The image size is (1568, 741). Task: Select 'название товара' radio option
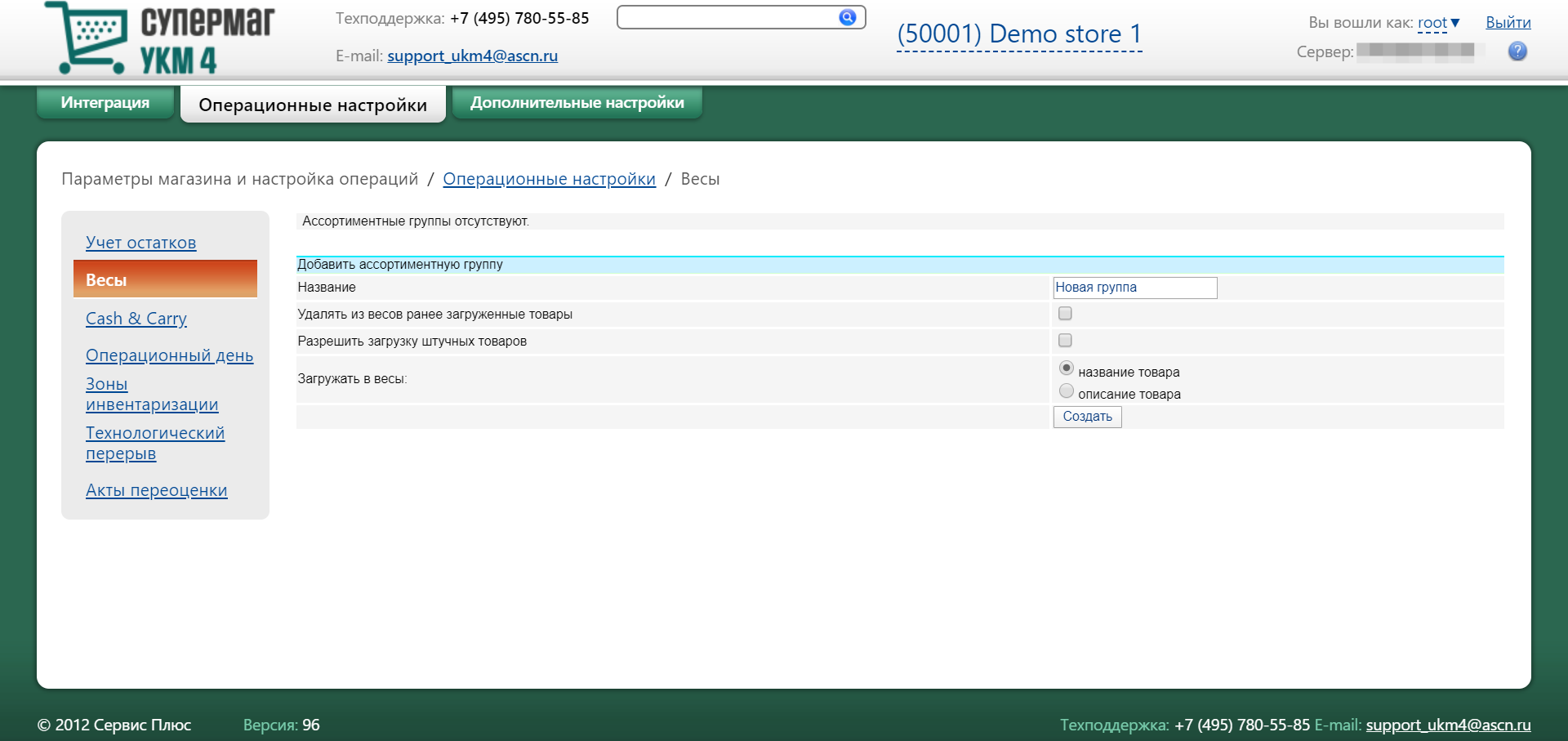coord(1066,368)
